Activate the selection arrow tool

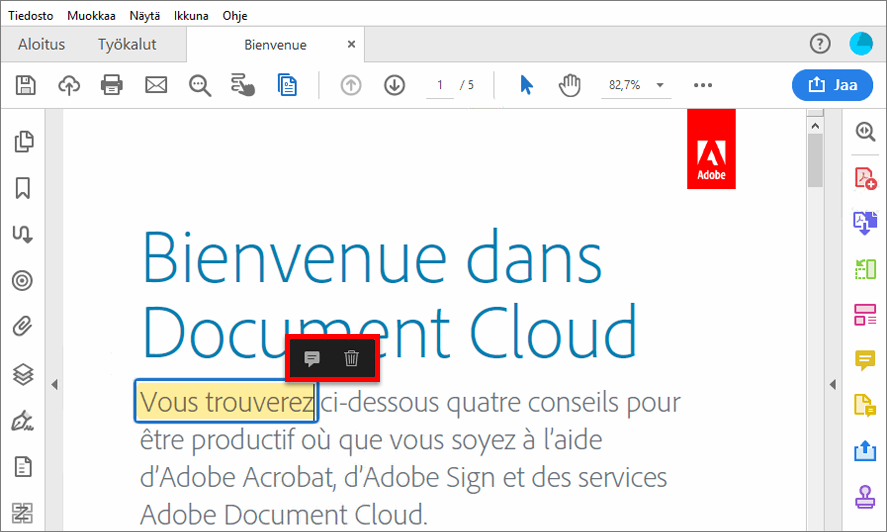click(x=526, y=85)
